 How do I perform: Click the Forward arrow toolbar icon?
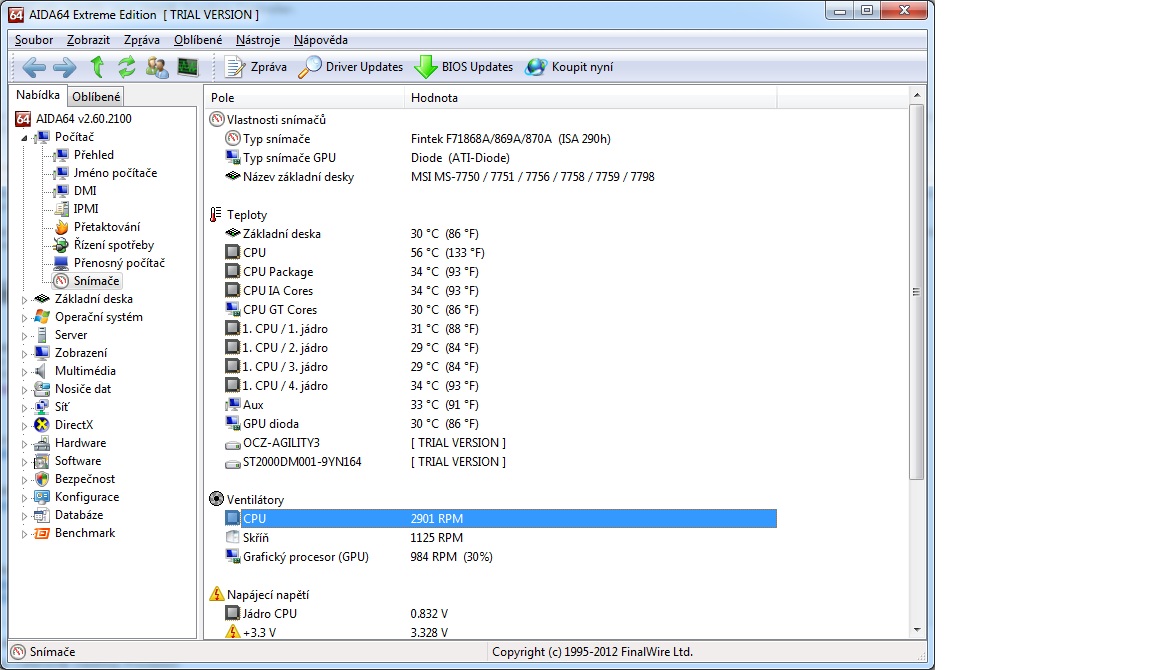[65, 68]
